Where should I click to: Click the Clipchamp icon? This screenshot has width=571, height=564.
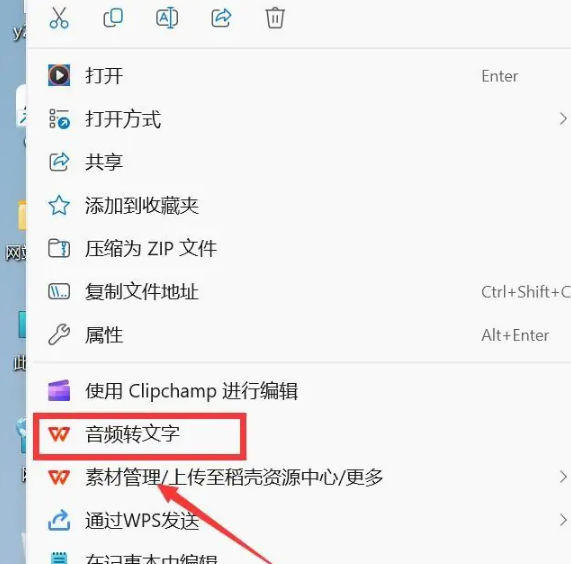coord(59,390)
